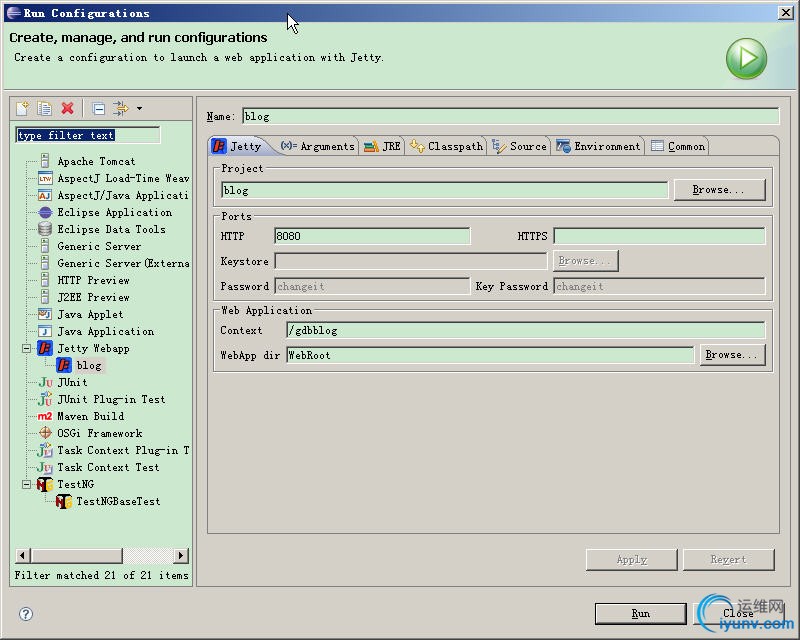Click the Context path field
The image size is (800, 640).
click(x=526, y=330)
